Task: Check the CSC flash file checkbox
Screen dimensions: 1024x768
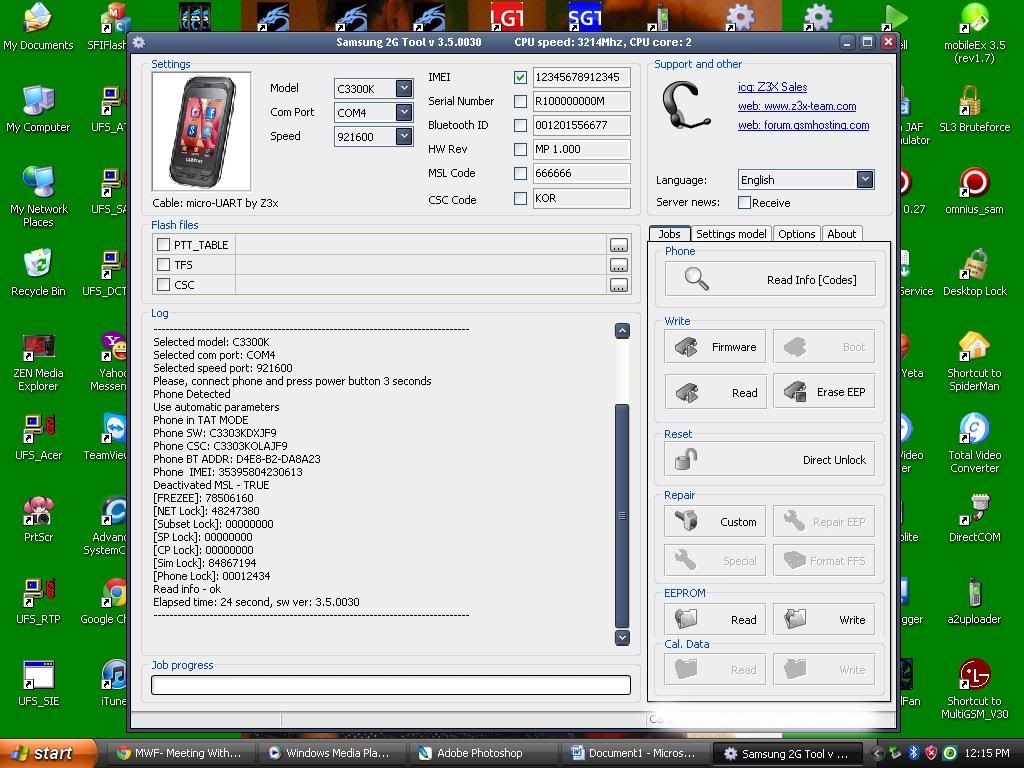Action: (163, 285)
